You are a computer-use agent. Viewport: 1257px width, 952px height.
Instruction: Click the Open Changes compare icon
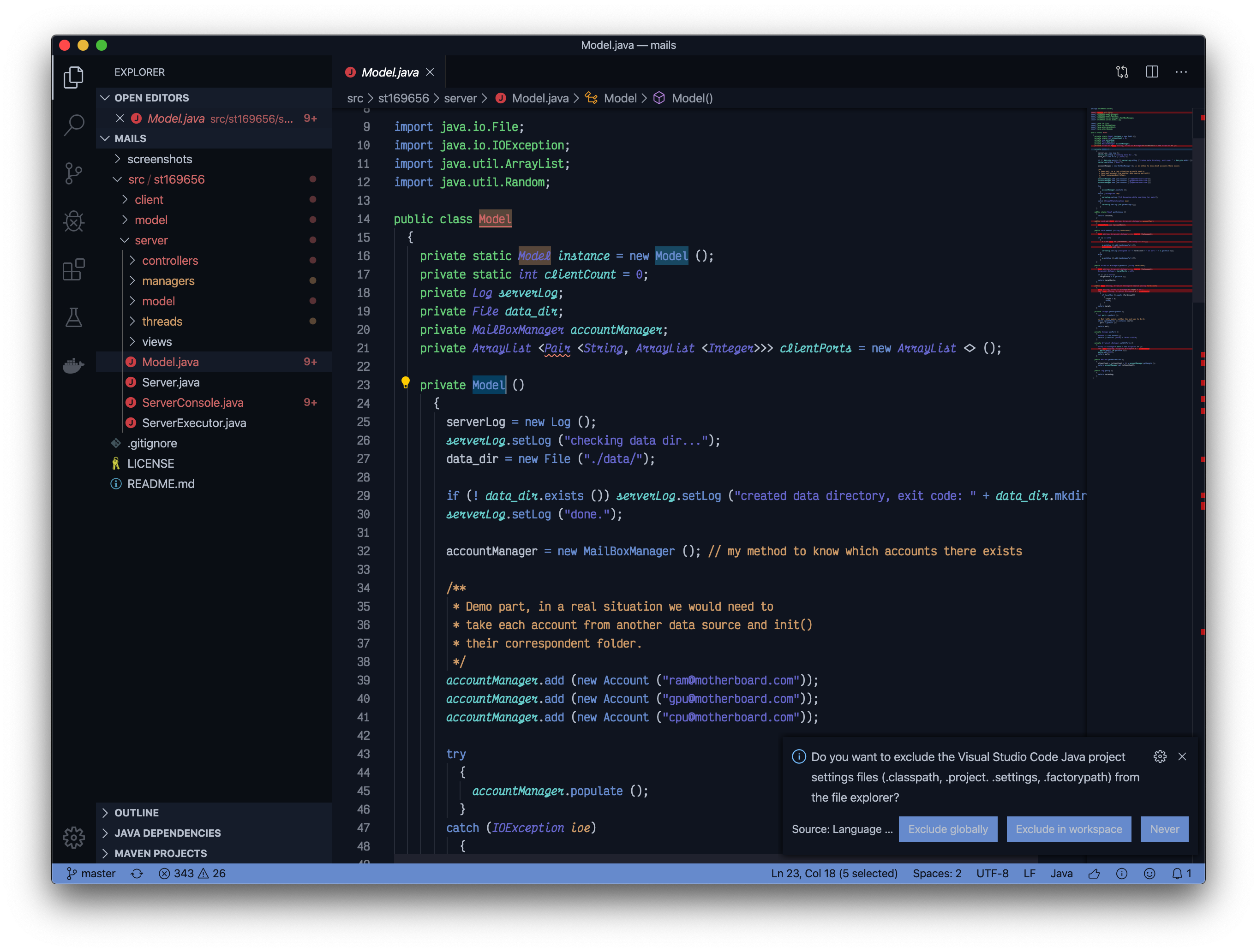[1122, 72]
